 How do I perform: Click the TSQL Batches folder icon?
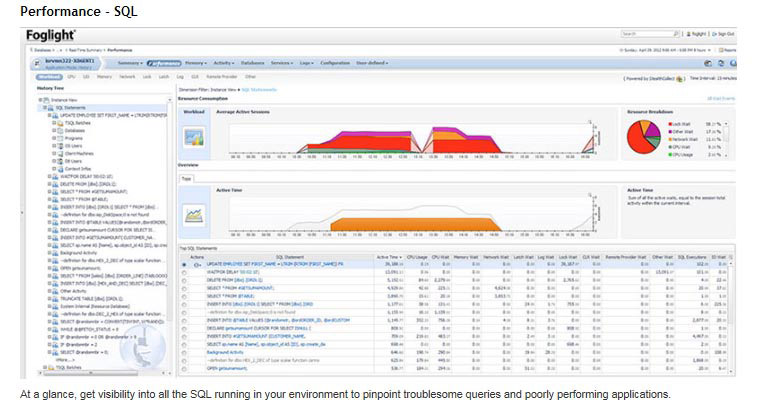60,123
